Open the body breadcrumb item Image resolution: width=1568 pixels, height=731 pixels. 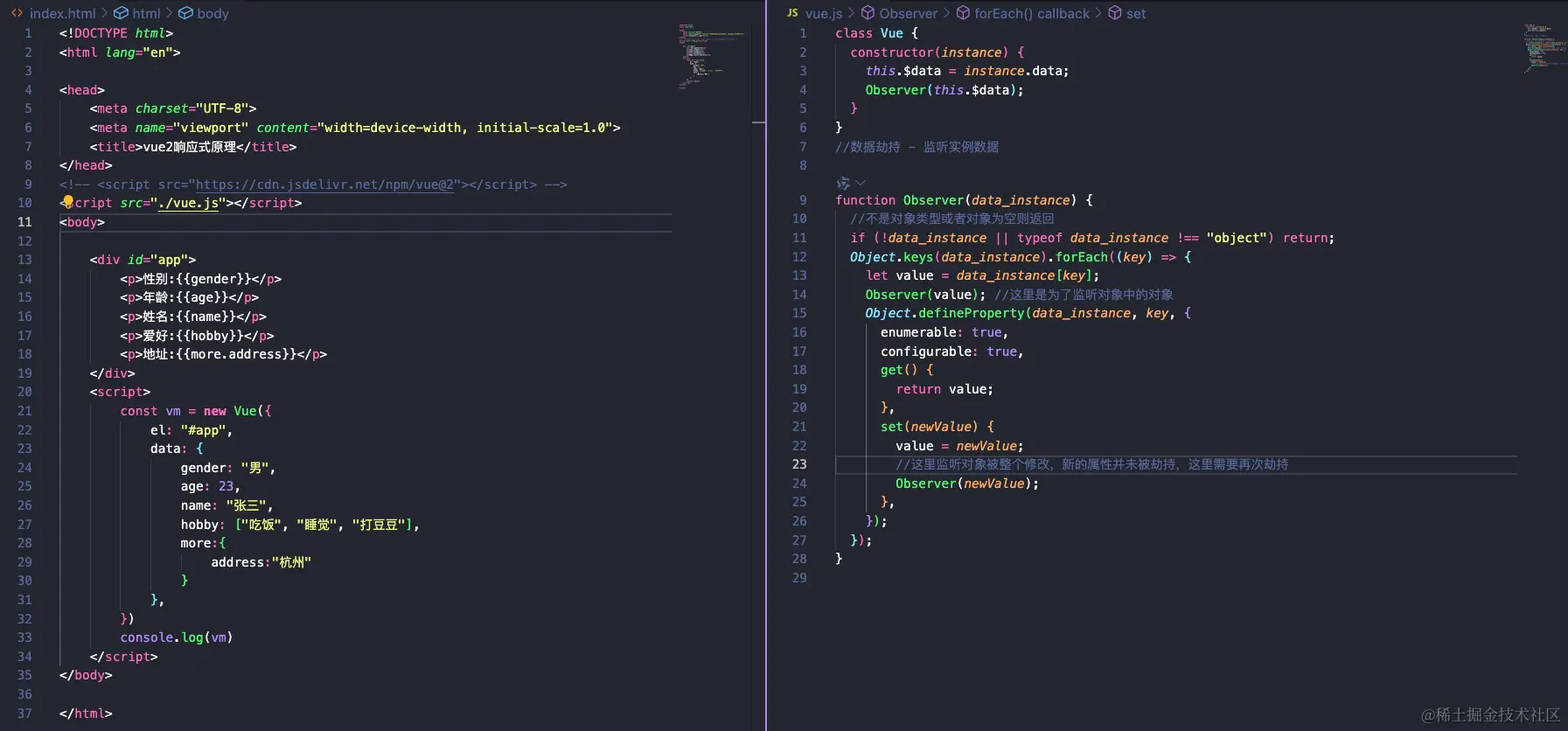click(213, 13)
